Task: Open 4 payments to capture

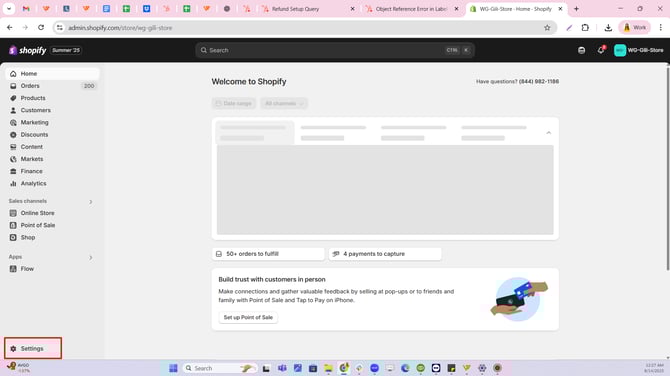Action: tap(385, 254)
